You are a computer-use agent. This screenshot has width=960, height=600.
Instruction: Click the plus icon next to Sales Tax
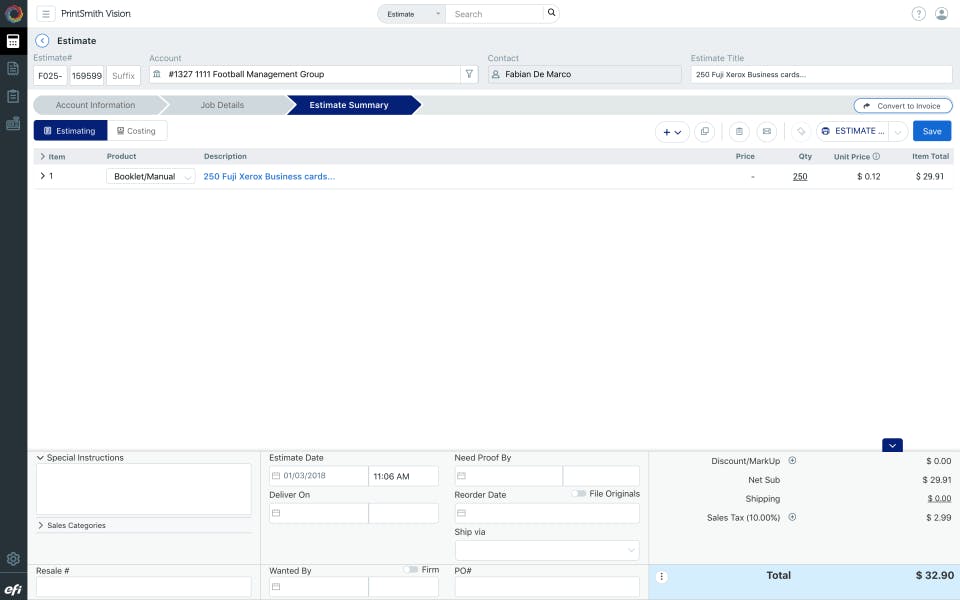(792, 517)
